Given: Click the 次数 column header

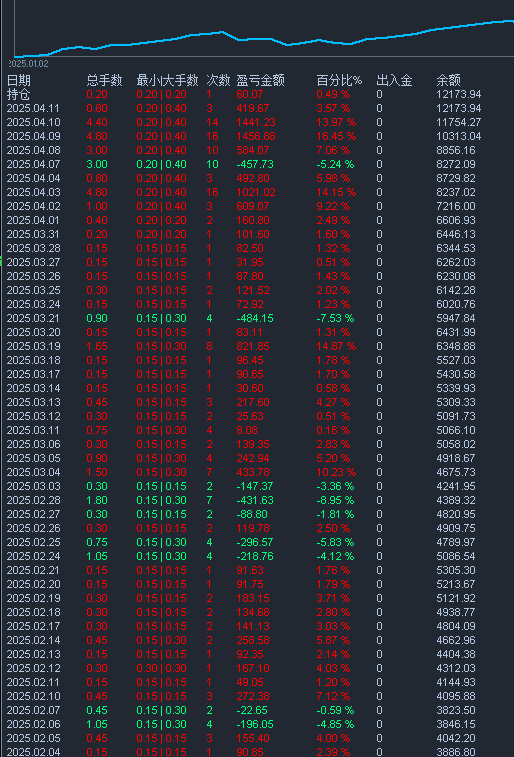Looking at the screenshot, I should click(218, 80).
